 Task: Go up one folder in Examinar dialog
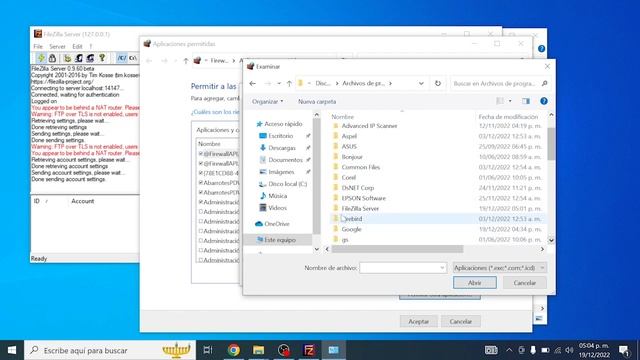click(x=289, y=83)
